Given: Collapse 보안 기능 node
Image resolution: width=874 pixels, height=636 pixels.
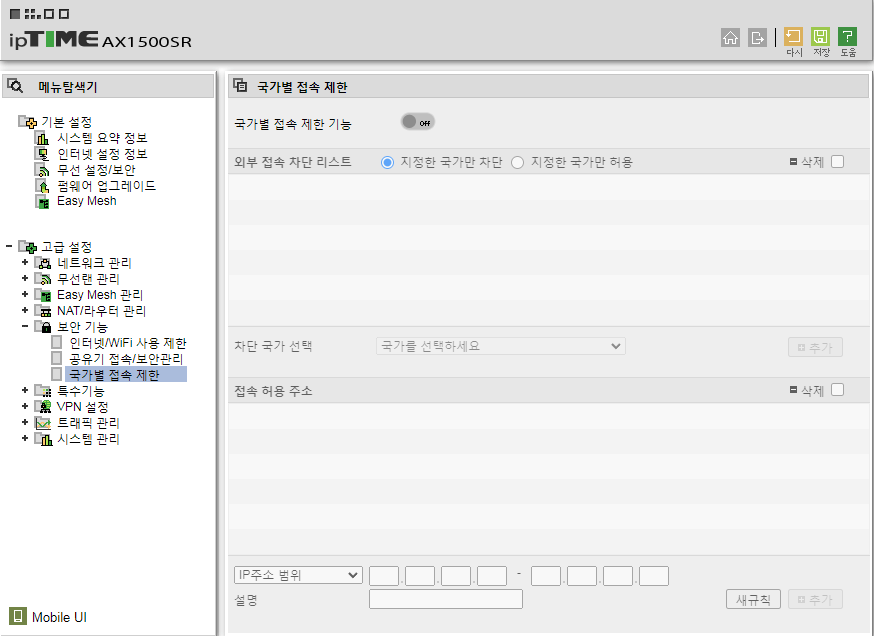Looking at the screenshot, I should click(25, 326).
